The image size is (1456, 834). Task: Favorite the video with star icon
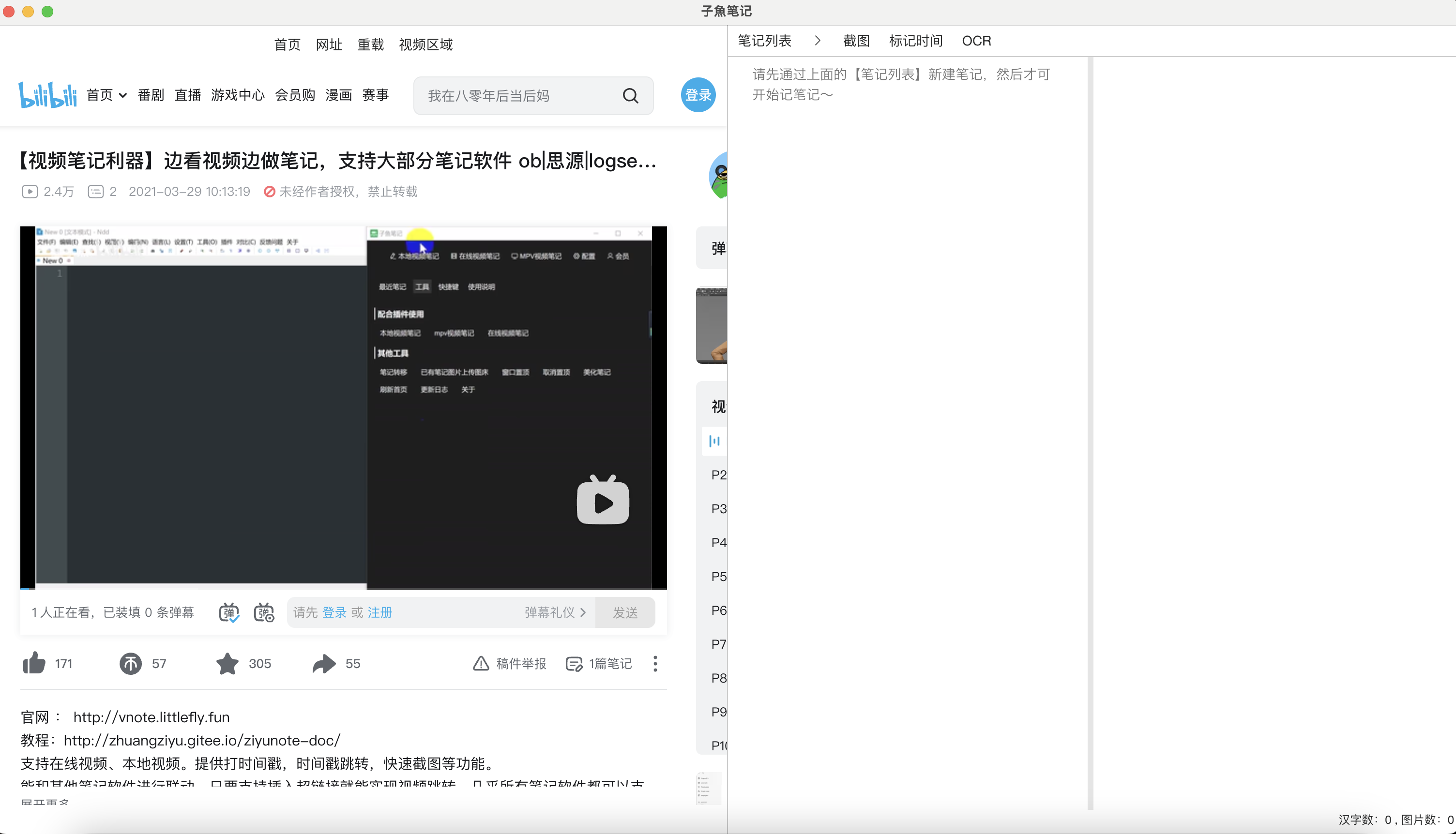click(227, 663)
